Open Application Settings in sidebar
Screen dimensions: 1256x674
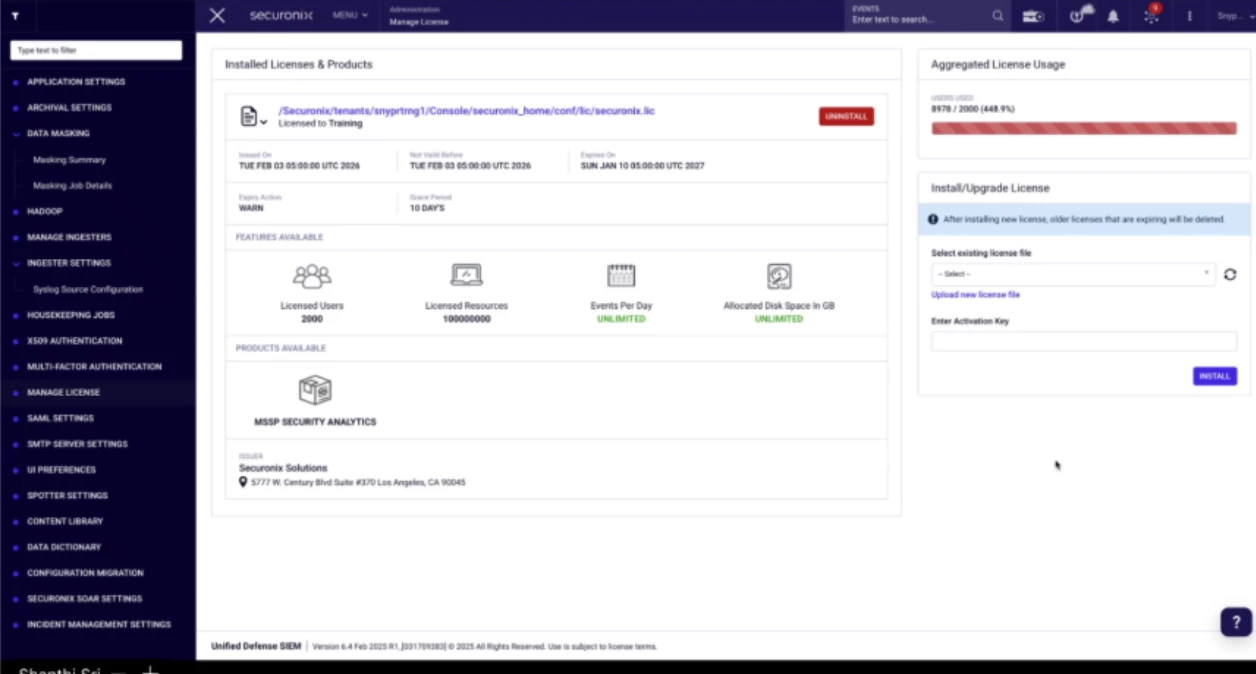tap(76, 82)
